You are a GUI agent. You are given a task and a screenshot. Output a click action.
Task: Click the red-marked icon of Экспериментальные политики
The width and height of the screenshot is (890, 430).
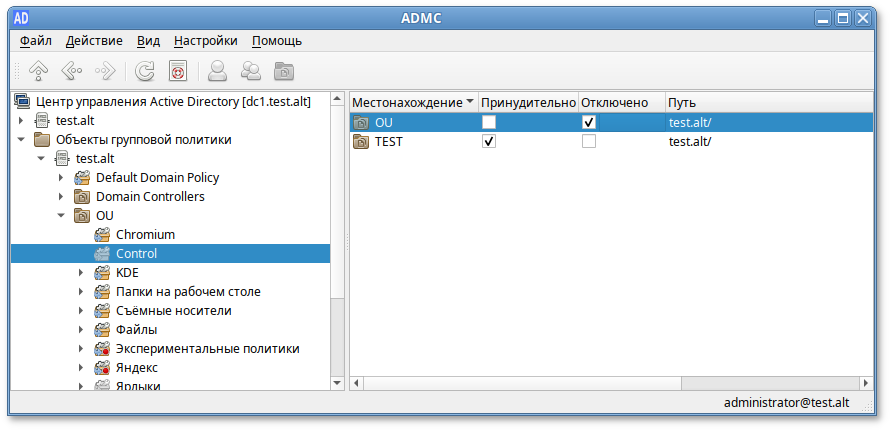point(102,349)
